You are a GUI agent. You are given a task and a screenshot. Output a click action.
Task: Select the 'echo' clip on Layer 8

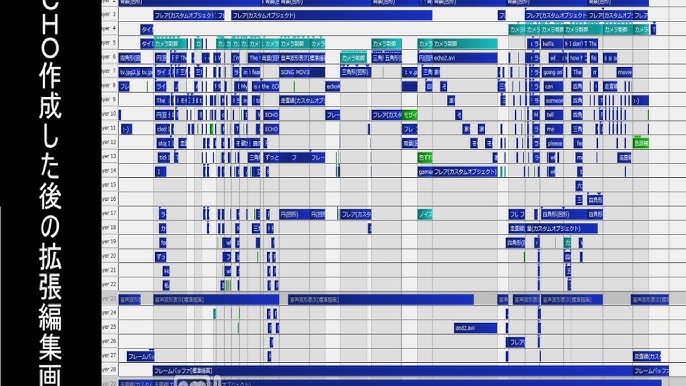pos(333,86)
